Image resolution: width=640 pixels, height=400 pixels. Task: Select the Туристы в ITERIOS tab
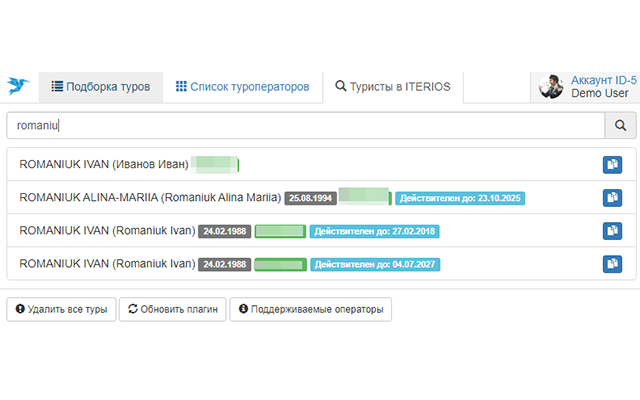[x=393, y=87]
